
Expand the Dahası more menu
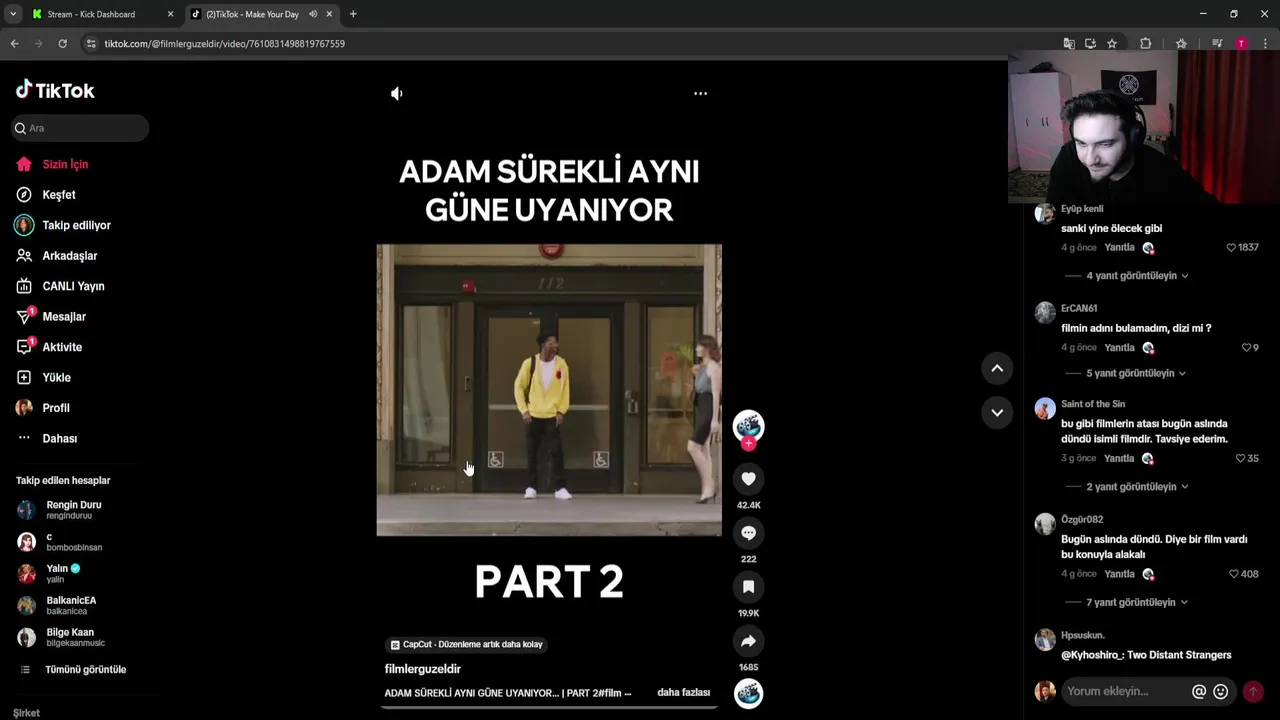47,438
